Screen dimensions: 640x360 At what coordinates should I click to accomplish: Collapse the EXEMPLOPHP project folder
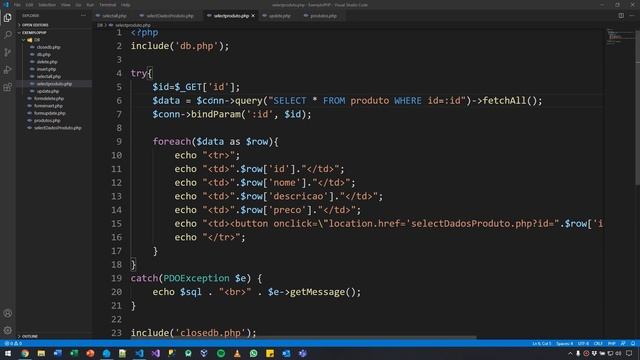34,32
